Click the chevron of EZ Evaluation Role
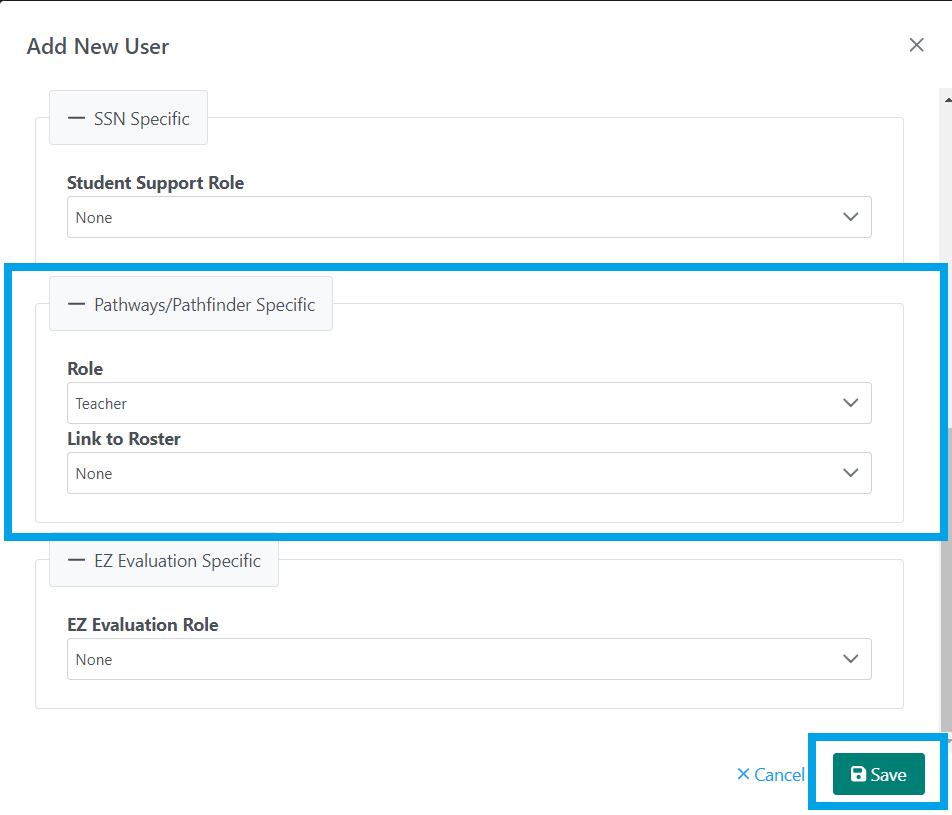952x815 pixels. (851, 659)
